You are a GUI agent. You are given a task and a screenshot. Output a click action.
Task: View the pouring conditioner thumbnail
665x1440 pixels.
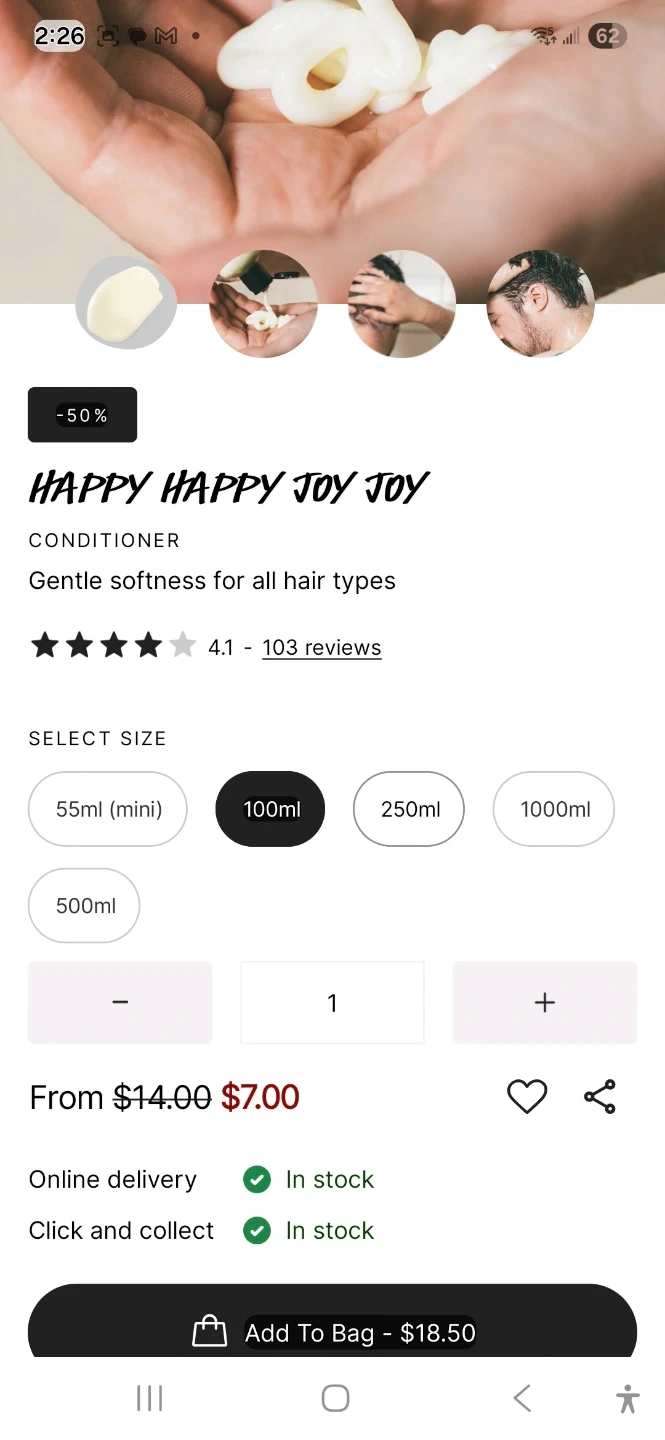click(263, 303)
